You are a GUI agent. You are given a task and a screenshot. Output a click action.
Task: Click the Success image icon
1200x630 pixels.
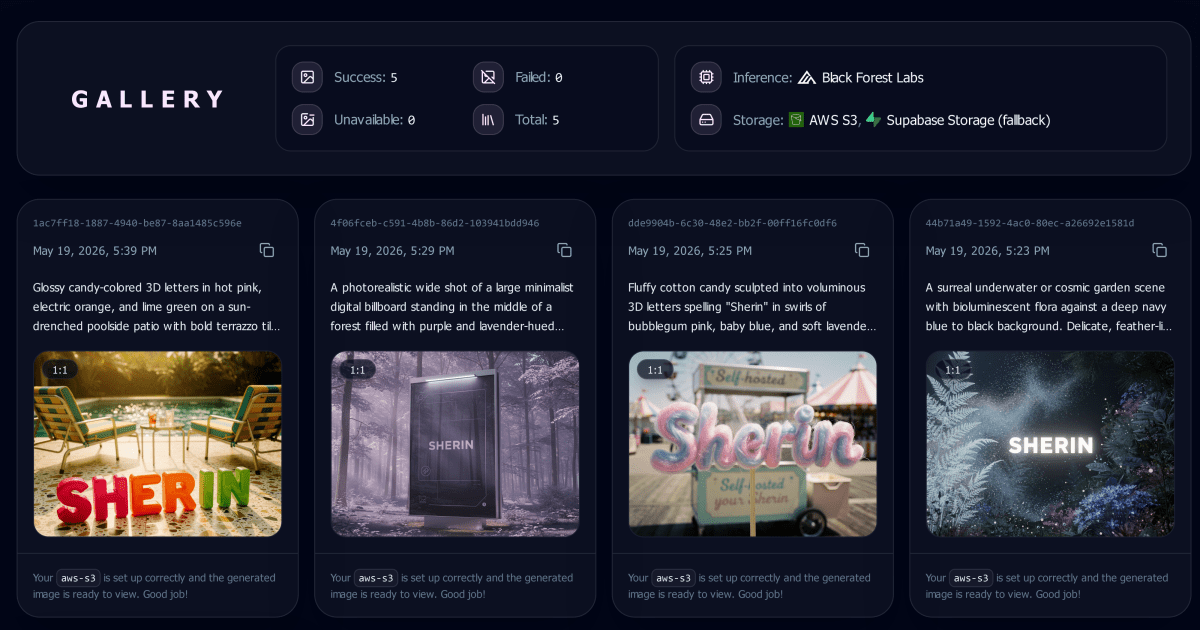307,77
